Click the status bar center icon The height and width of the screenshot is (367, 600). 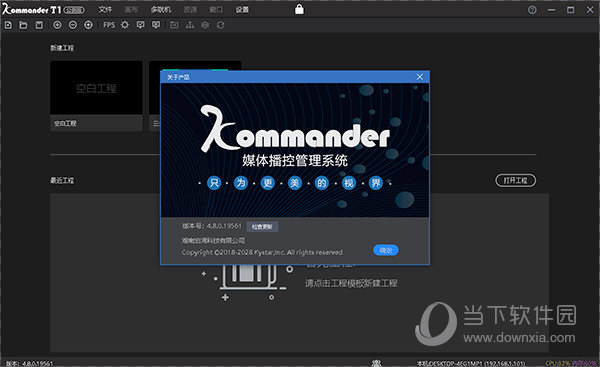coord(377,363)
